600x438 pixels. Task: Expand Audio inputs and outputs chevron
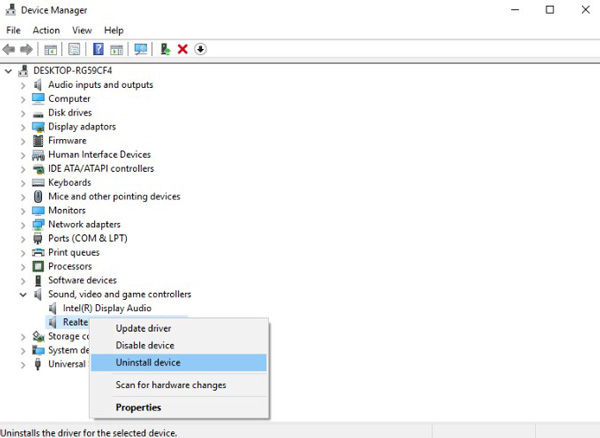click(23, 85)
